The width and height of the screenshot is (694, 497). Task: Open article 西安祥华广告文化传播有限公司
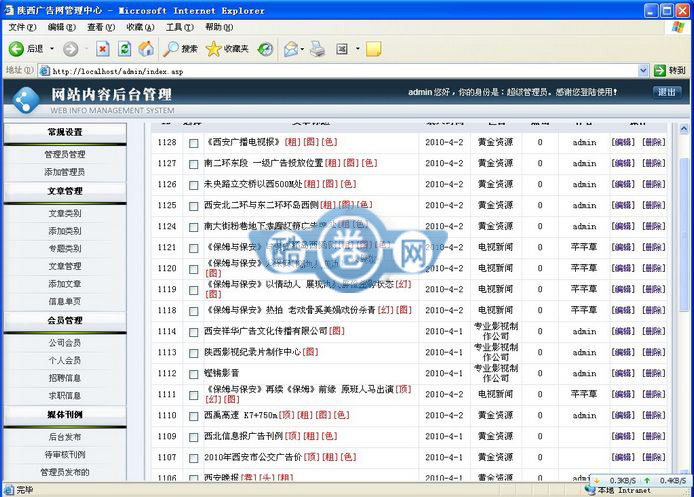(x=266, y=331)
